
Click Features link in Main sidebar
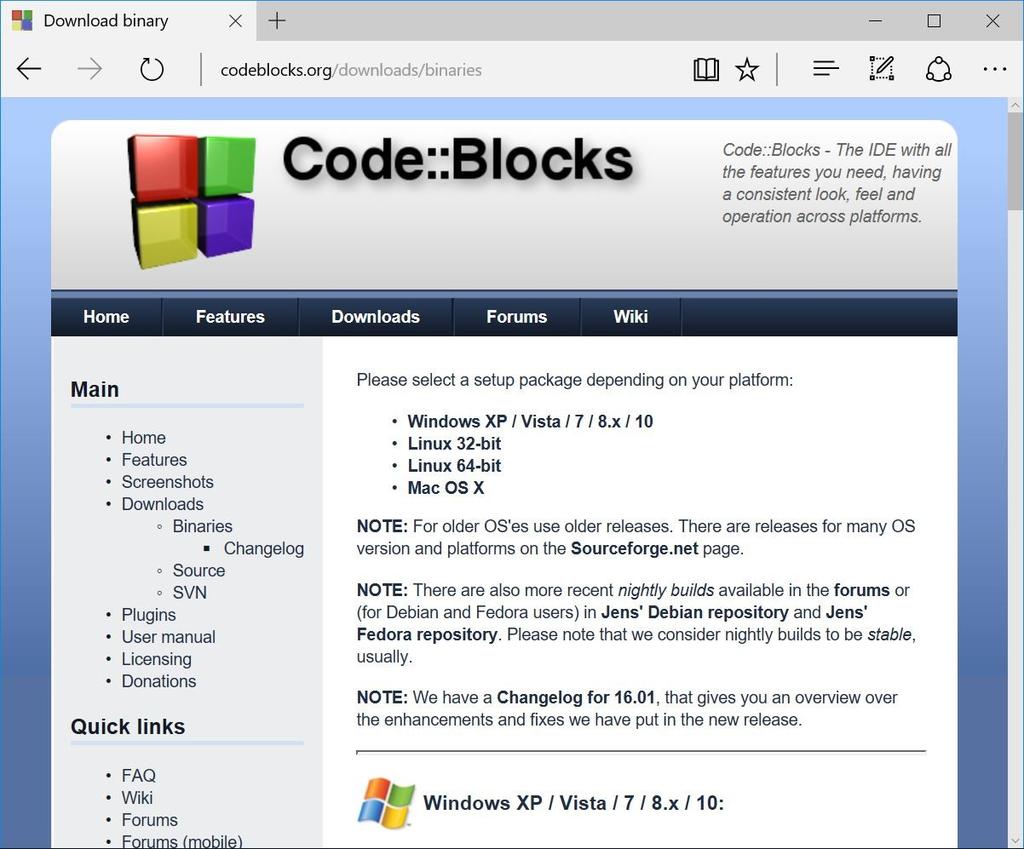[x=154, y=460]
